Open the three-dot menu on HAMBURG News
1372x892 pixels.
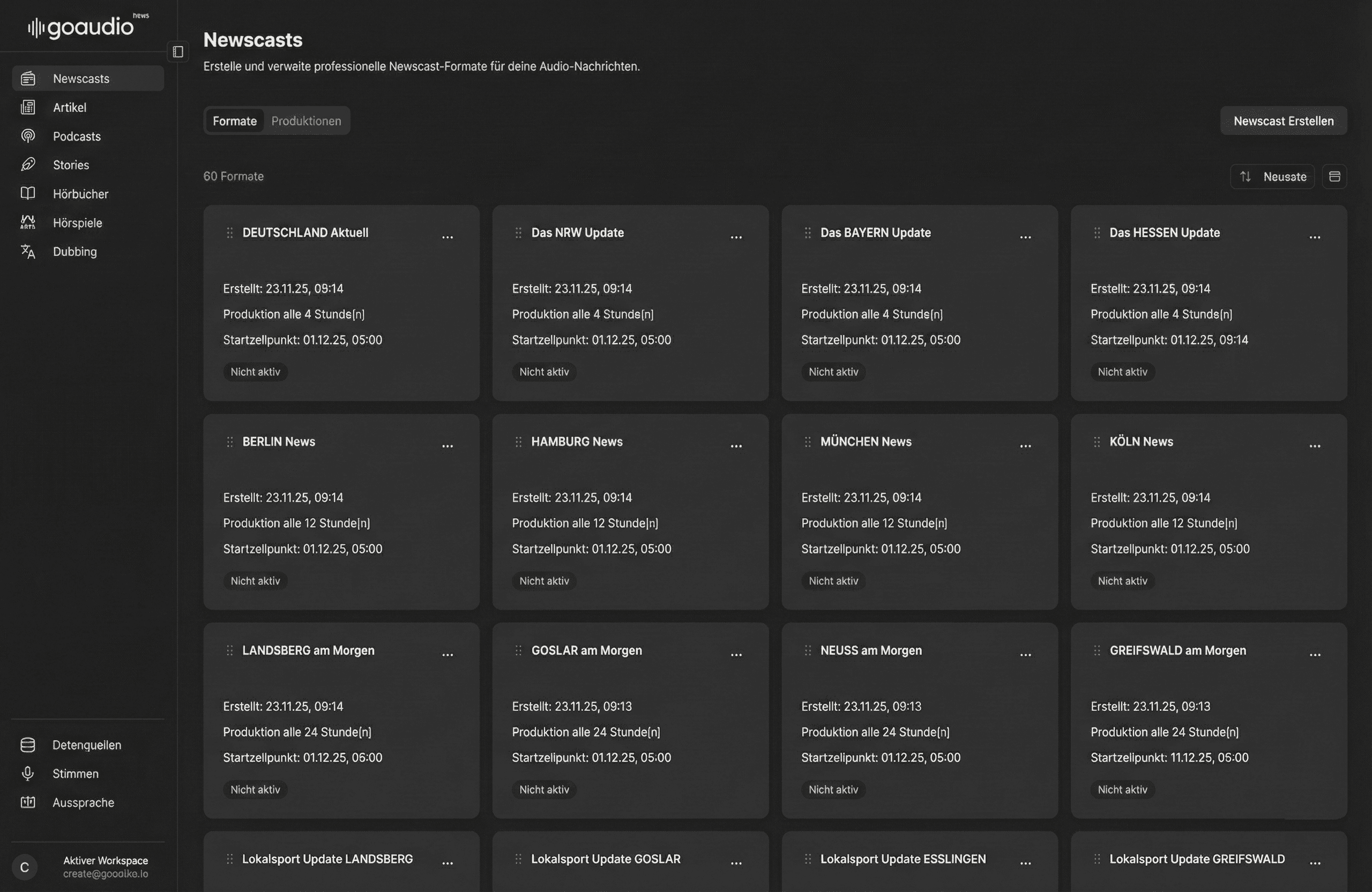coord(736,447)
